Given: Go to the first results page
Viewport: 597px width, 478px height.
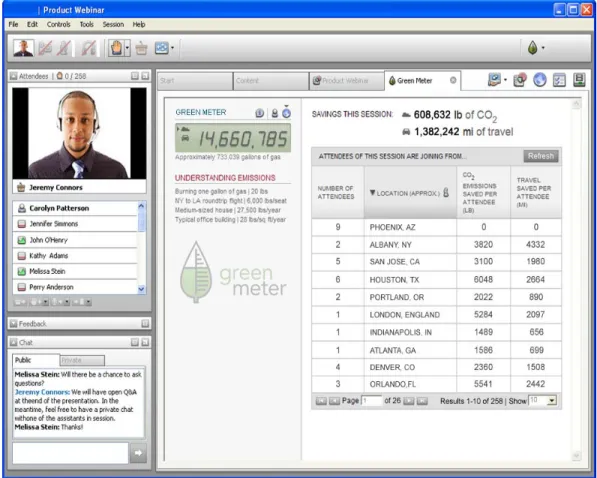Looking at the screenshot, I should pos(321,401).
